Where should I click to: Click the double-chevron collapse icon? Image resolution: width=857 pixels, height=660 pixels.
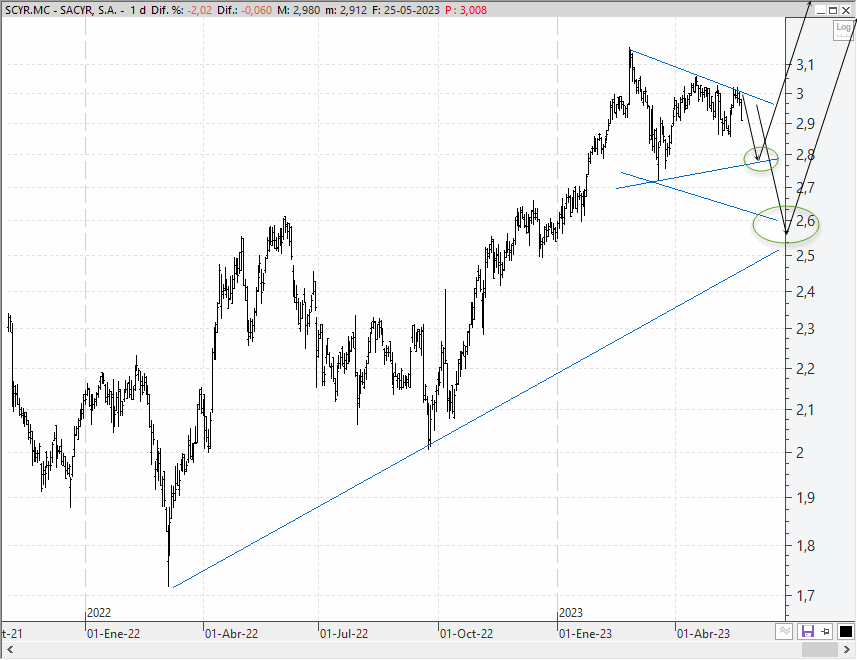[784, 632]
